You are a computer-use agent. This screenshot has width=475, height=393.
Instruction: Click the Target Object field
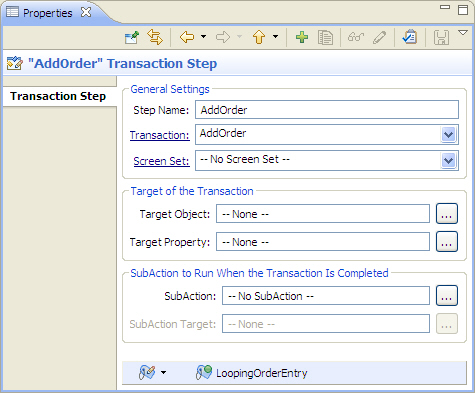[x=323, y=214]
